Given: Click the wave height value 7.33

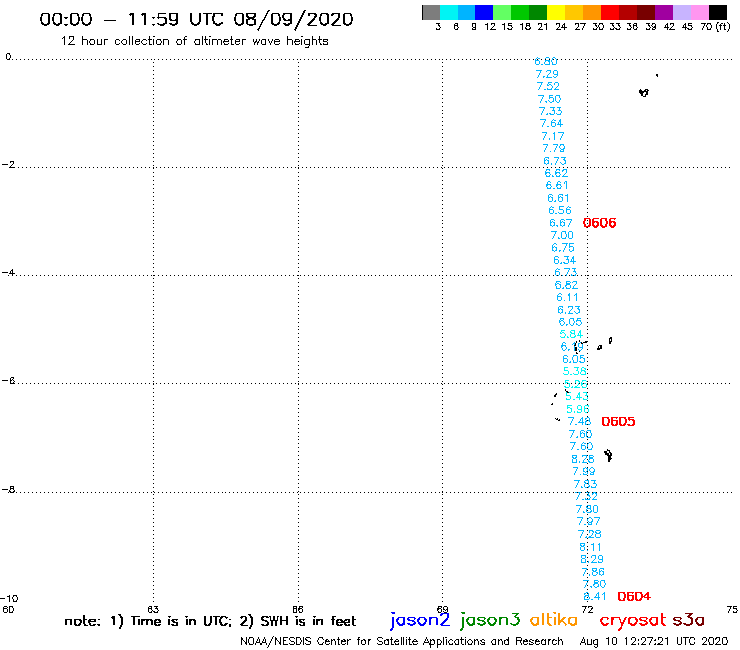Looking at the screenshot, I should pos(551,111).
